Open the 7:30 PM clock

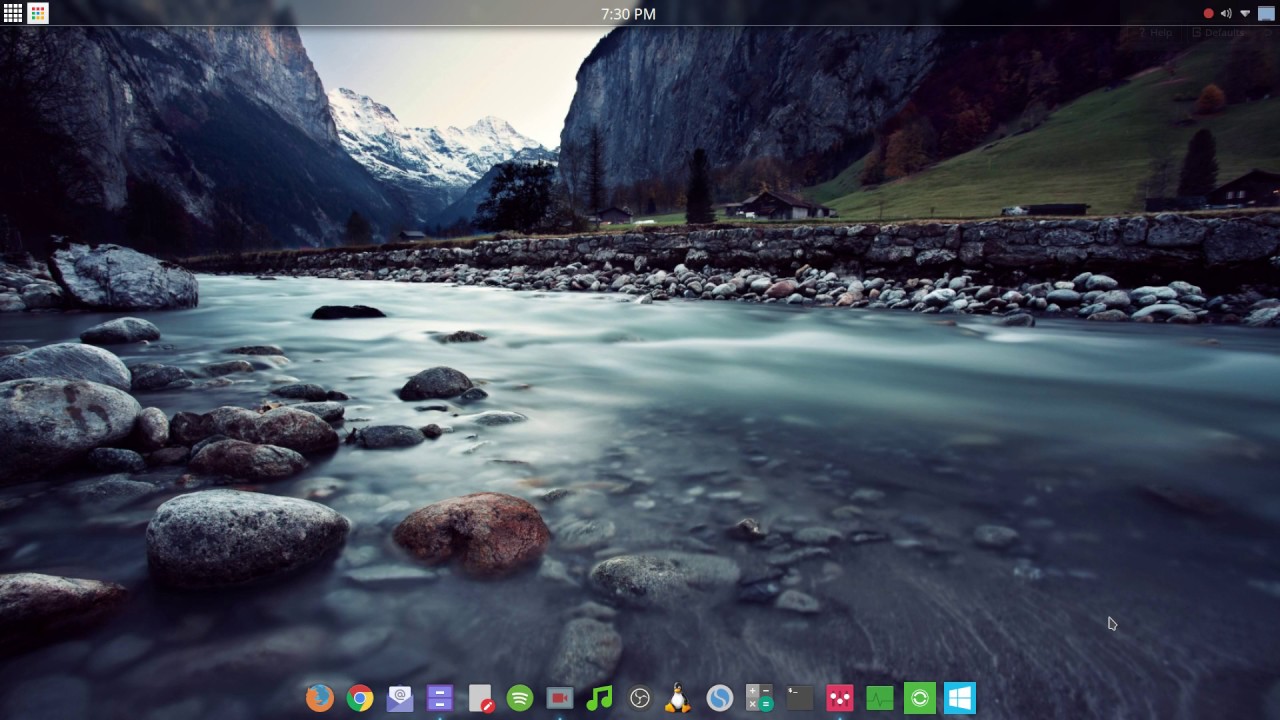pyautogui.click(x=628, y=14)
